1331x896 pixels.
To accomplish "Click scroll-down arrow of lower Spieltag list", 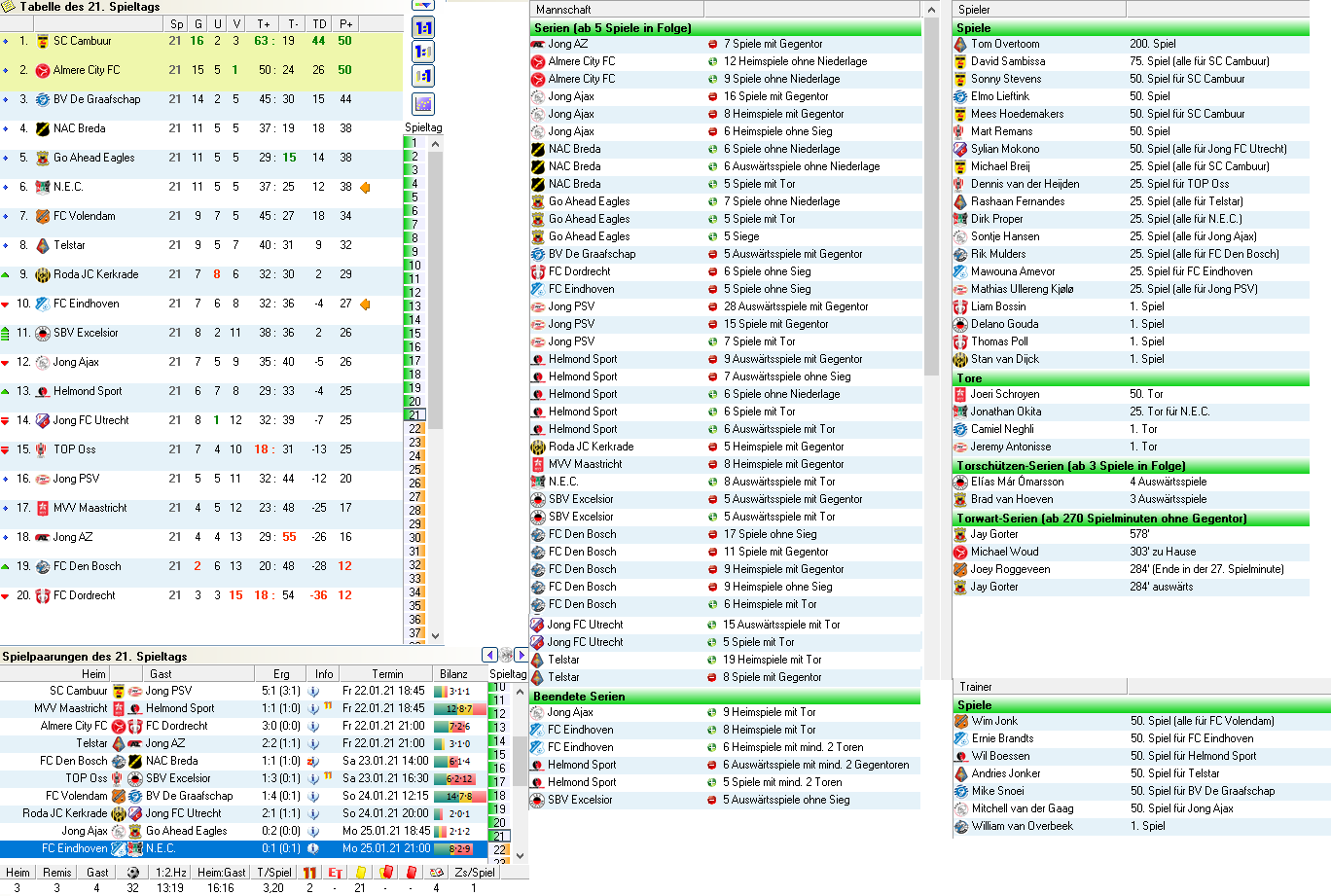I will click(520, 855).
